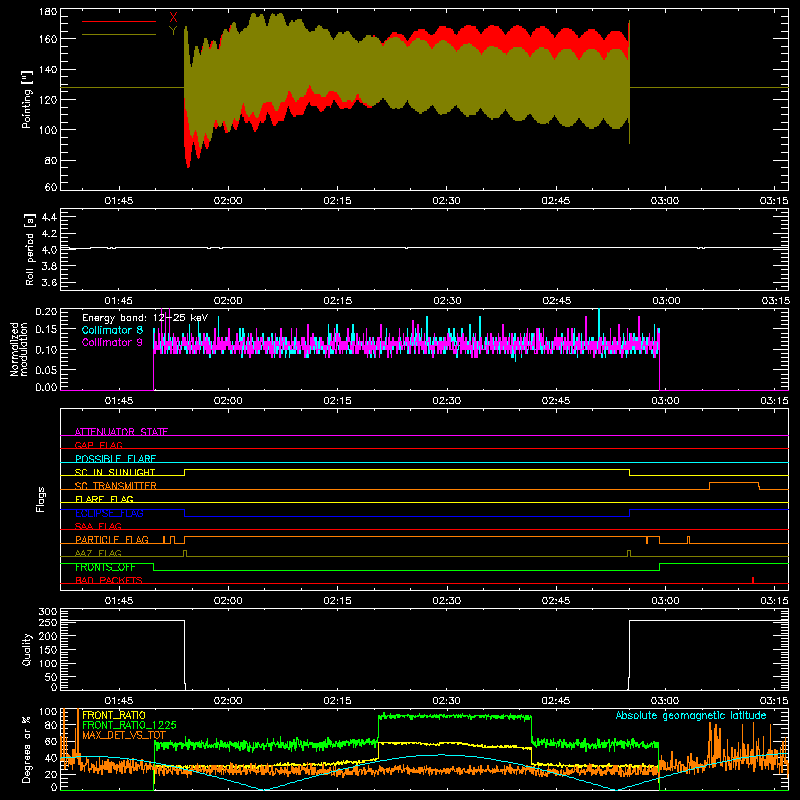
Task: Click the 02:00 label under pointing plot
Action: (228, 201)
